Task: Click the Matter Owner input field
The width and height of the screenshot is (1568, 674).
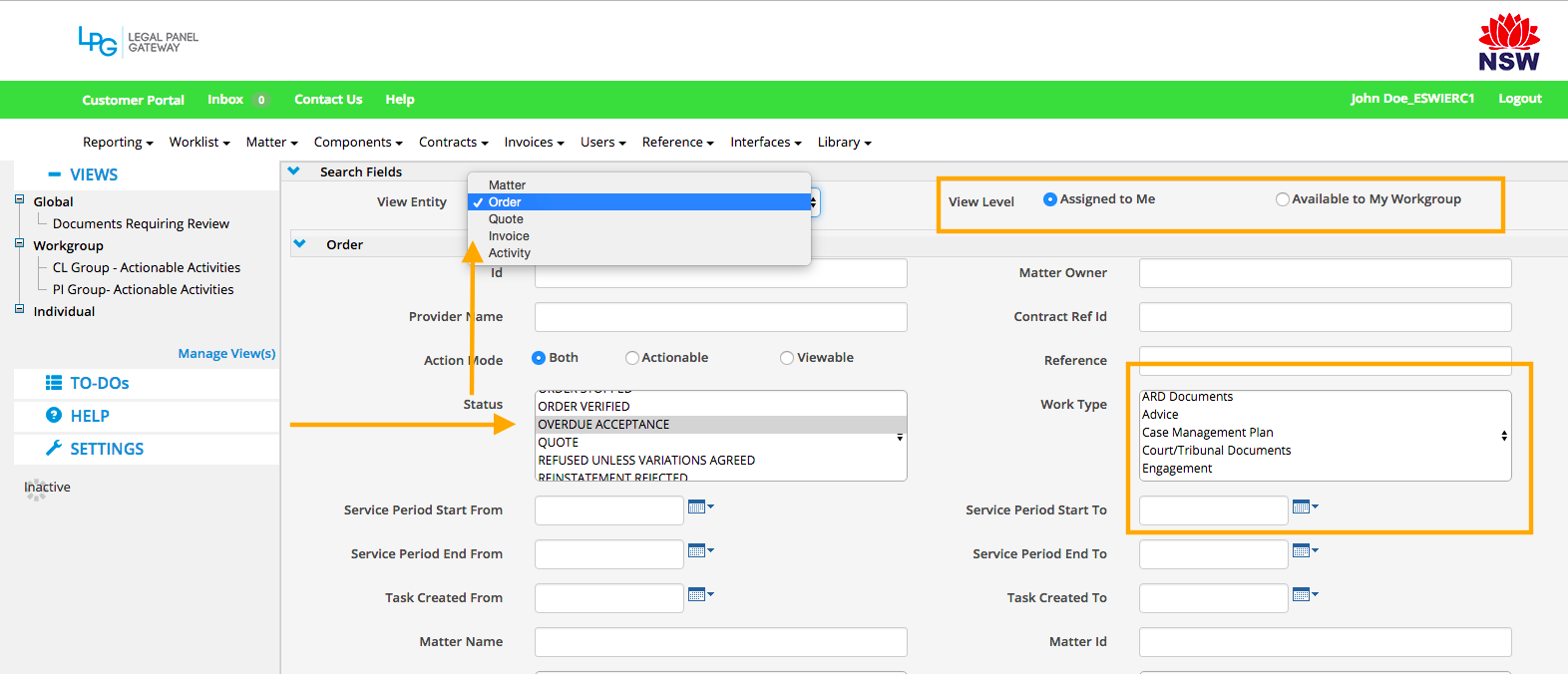Action: 1326,273
